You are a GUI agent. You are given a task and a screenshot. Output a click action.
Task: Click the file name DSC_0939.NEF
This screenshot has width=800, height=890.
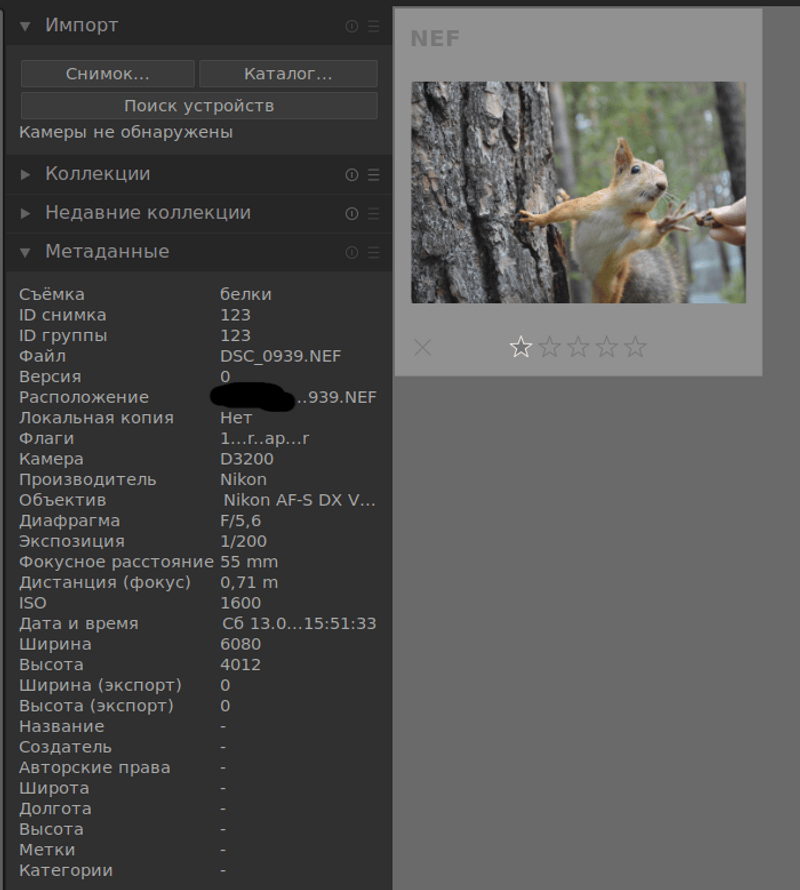pyautogui.click(x=280, y=356)
